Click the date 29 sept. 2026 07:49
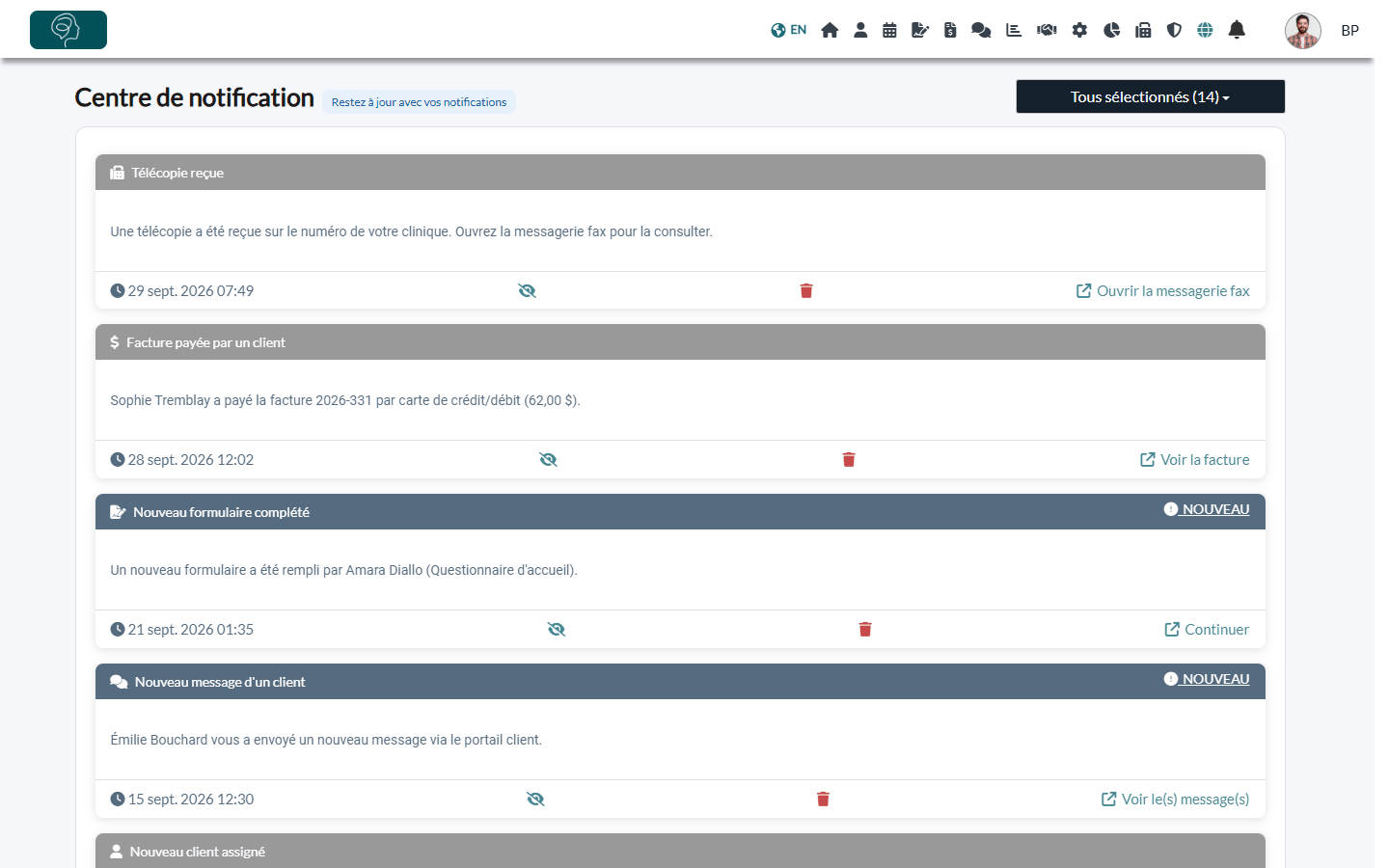Image resolution: width=1389 pixels, height=868 pixels. [x=182, y=290]
